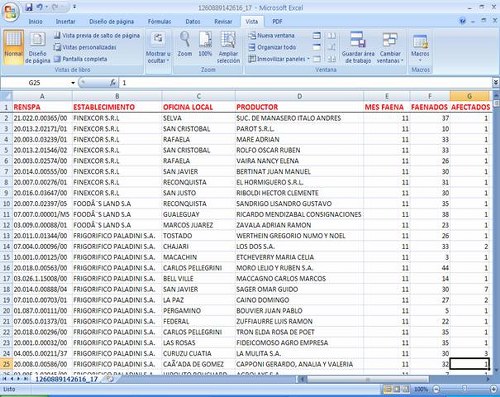Viewport: 500px width, 397px height.
Task: Expand the Name Box dropdown arrow
Action: 73,83
